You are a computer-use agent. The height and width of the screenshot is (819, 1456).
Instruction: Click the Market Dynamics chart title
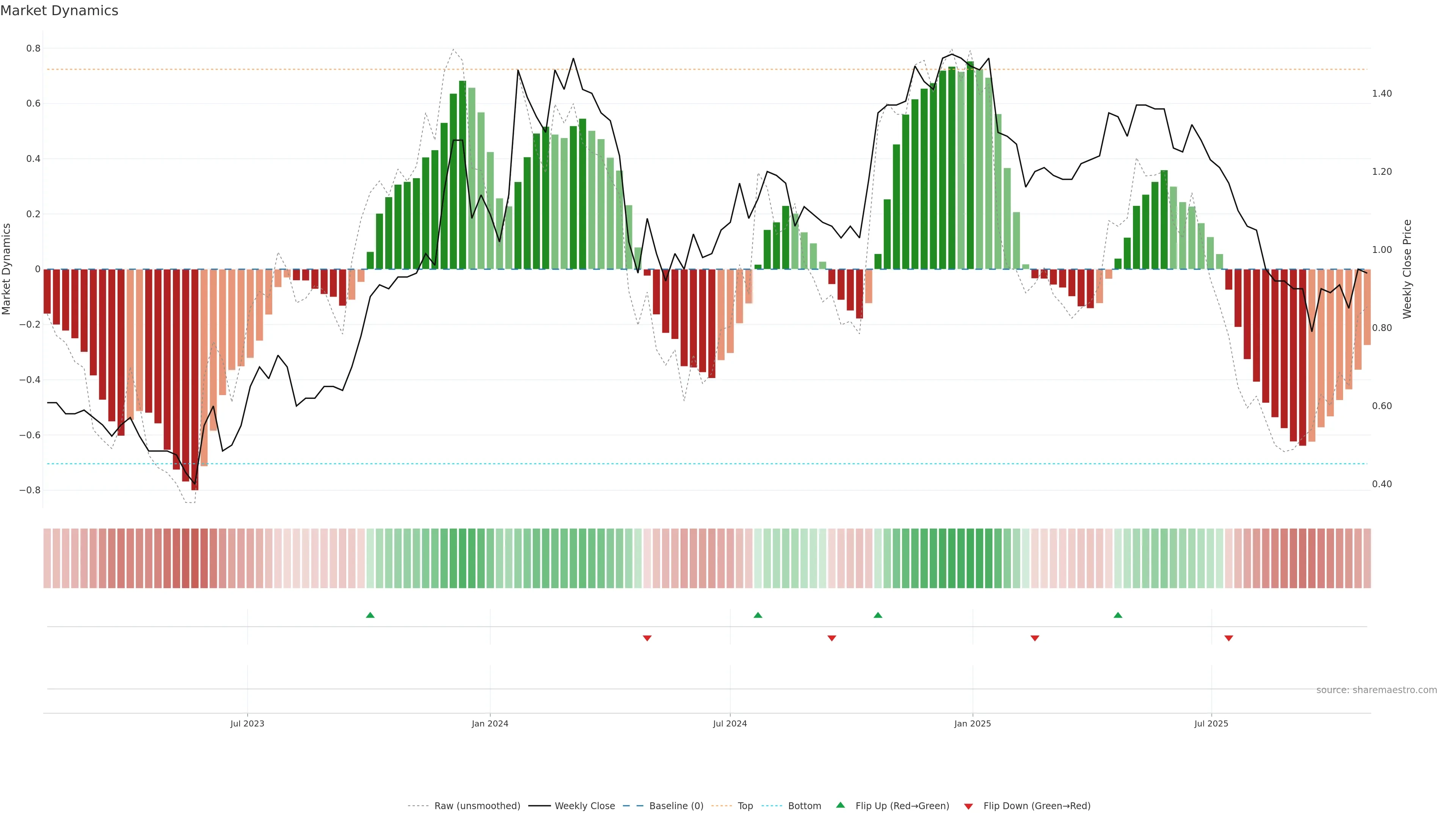point(60,11)
